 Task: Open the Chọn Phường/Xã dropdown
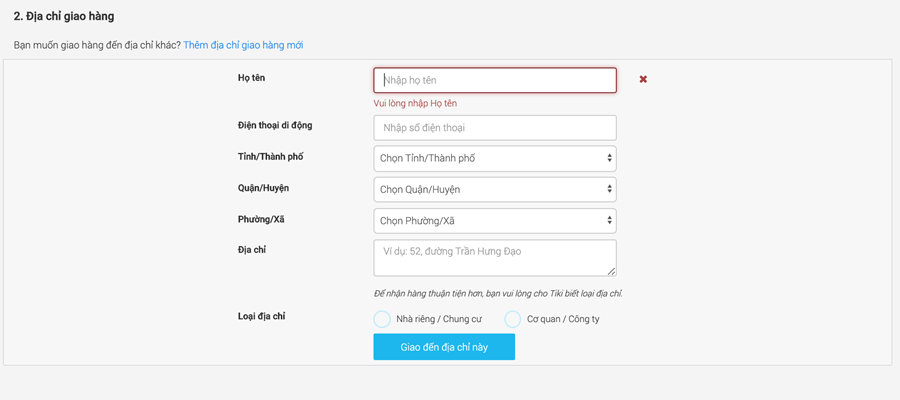pyautogui.click(x=495, y=220)
